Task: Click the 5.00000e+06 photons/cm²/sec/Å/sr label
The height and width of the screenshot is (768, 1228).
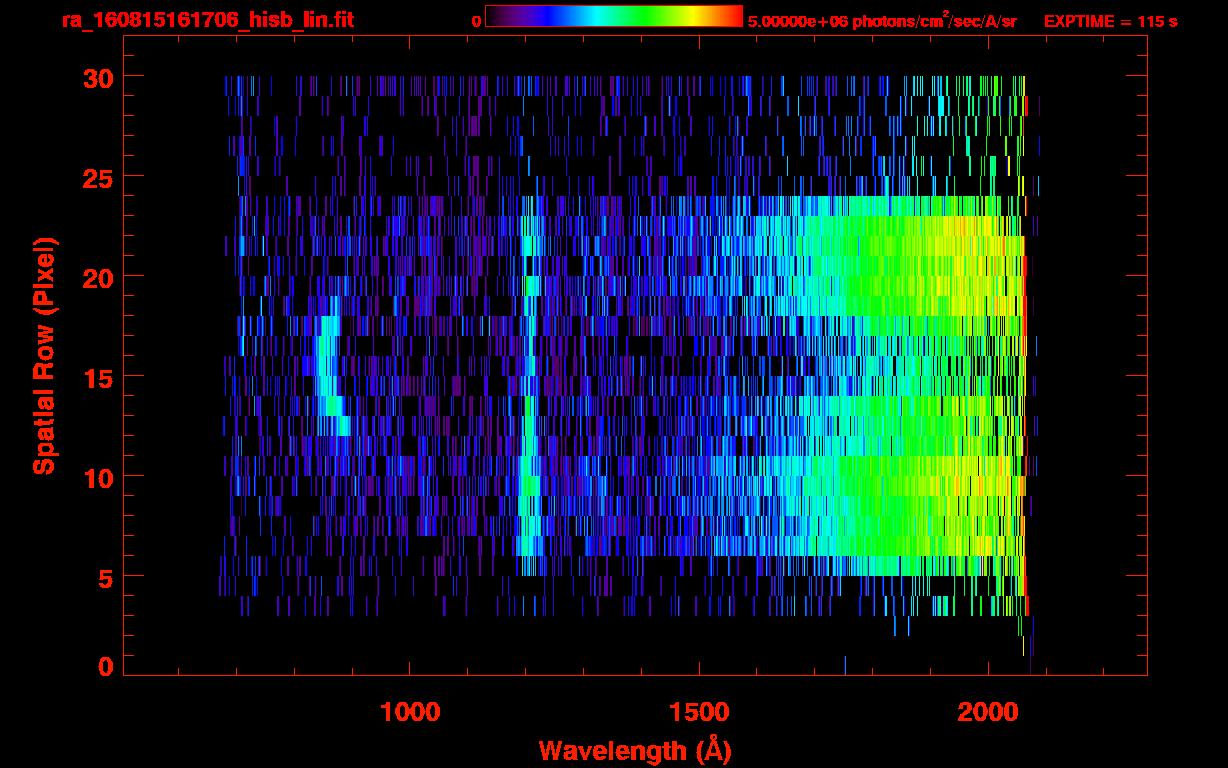Action: click(882, 20)
